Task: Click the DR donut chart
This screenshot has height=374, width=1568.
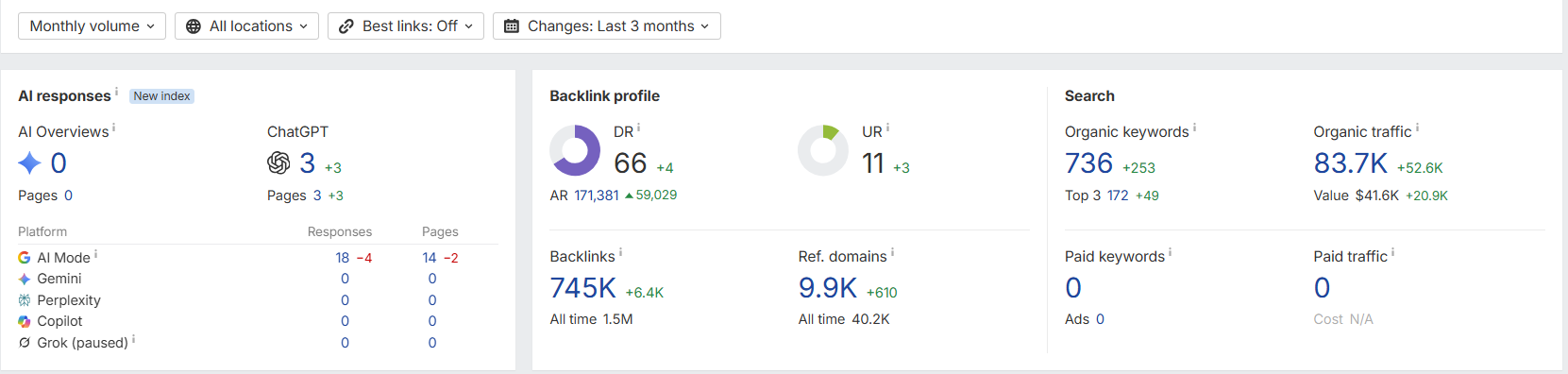Action: coord(575,150)
